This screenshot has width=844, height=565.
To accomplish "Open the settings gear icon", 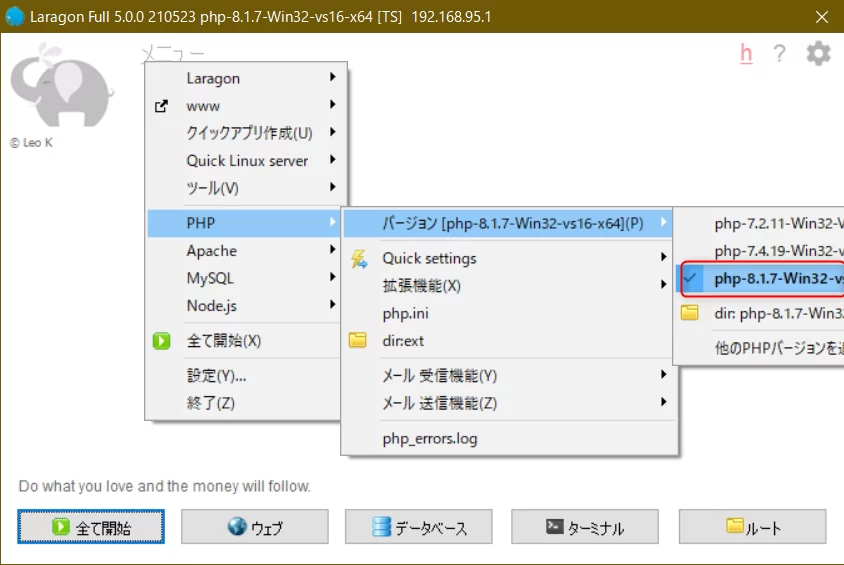I will coord(818,53).
